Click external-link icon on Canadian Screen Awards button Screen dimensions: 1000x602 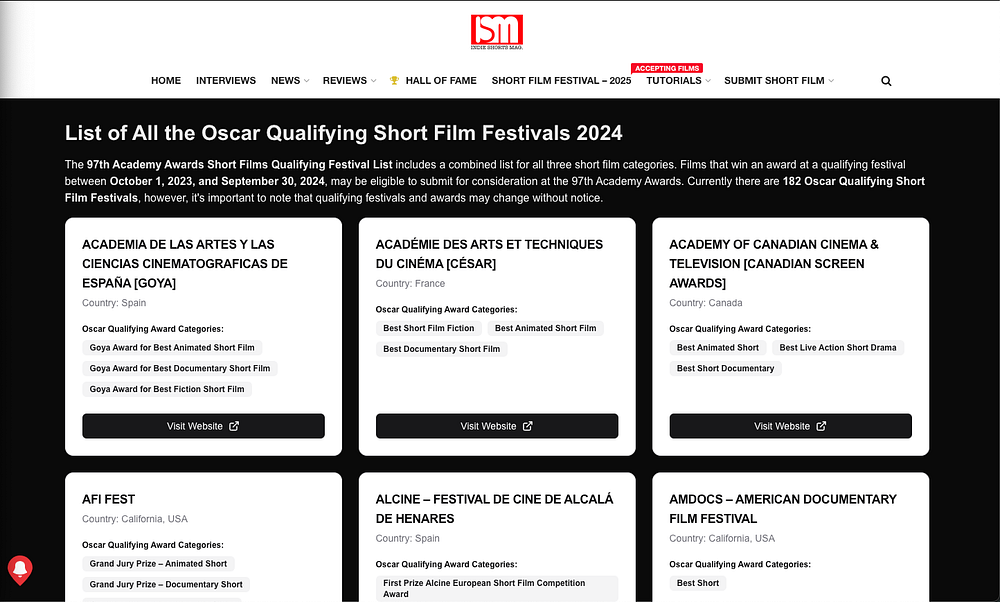point(821,426)
